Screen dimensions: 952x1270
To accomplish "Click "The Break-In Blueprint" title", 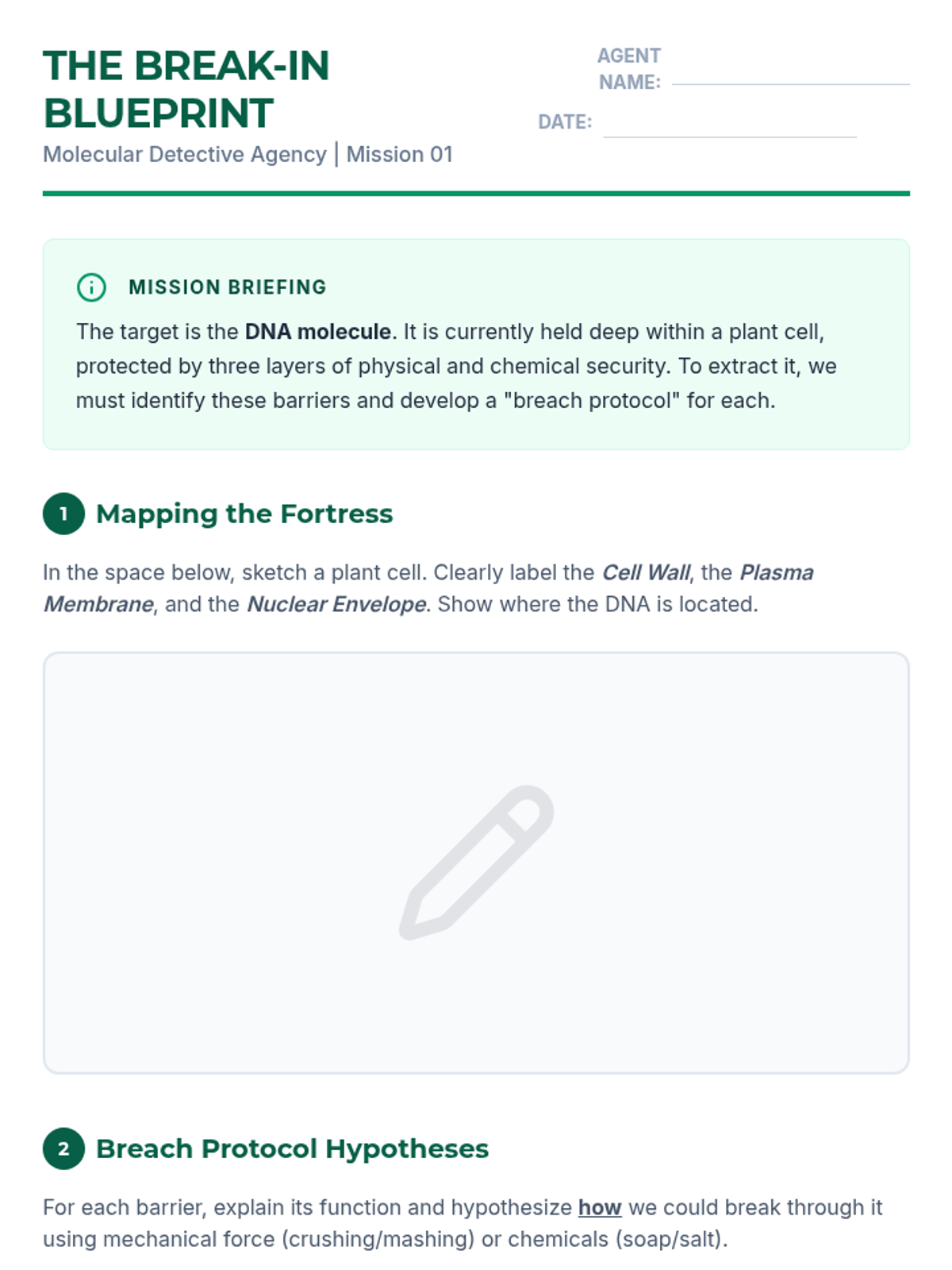I will 186,89.
